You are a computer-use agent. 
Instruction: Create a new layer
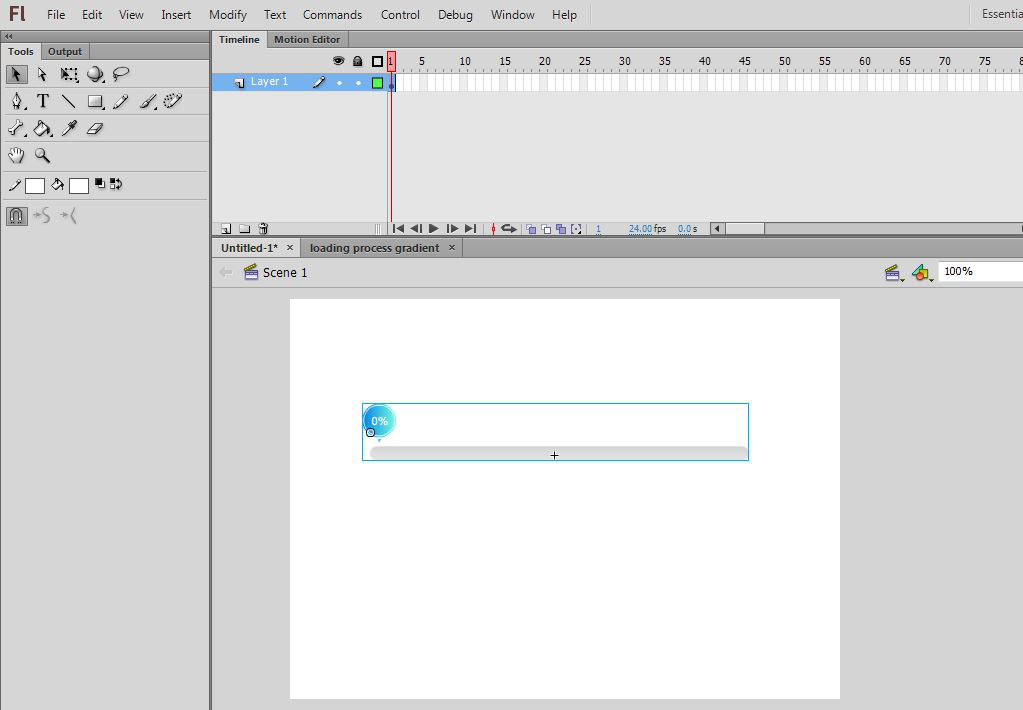point(226,228)
